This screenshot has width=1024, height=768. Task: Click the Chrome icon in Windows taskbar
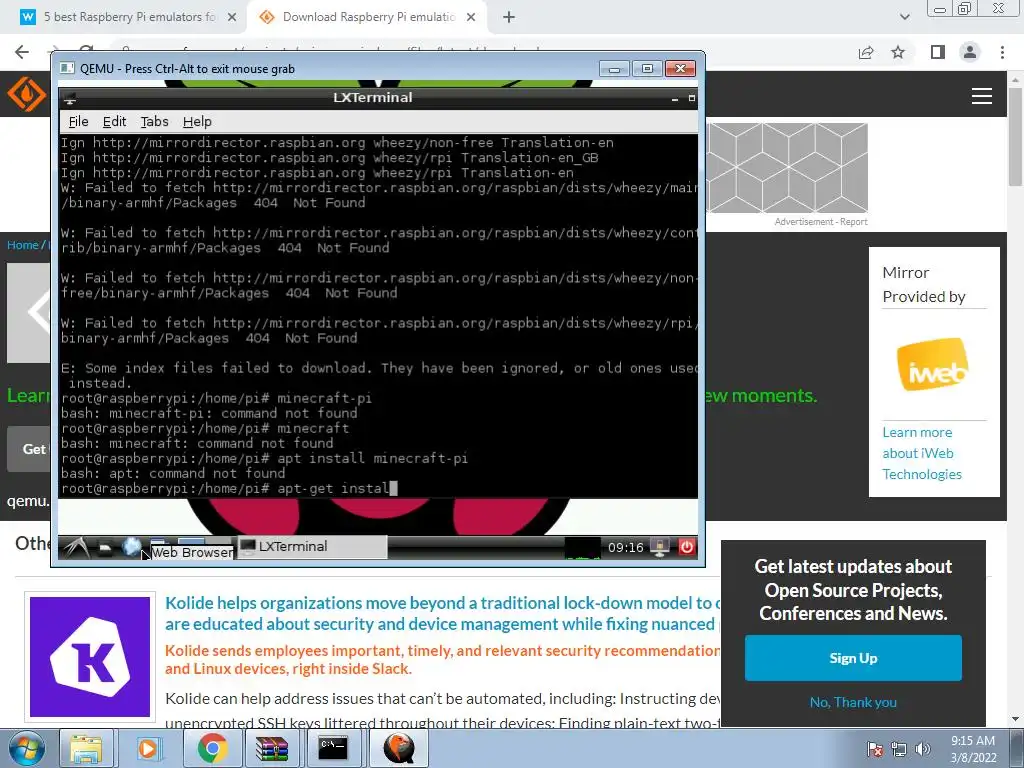point(212,748)
